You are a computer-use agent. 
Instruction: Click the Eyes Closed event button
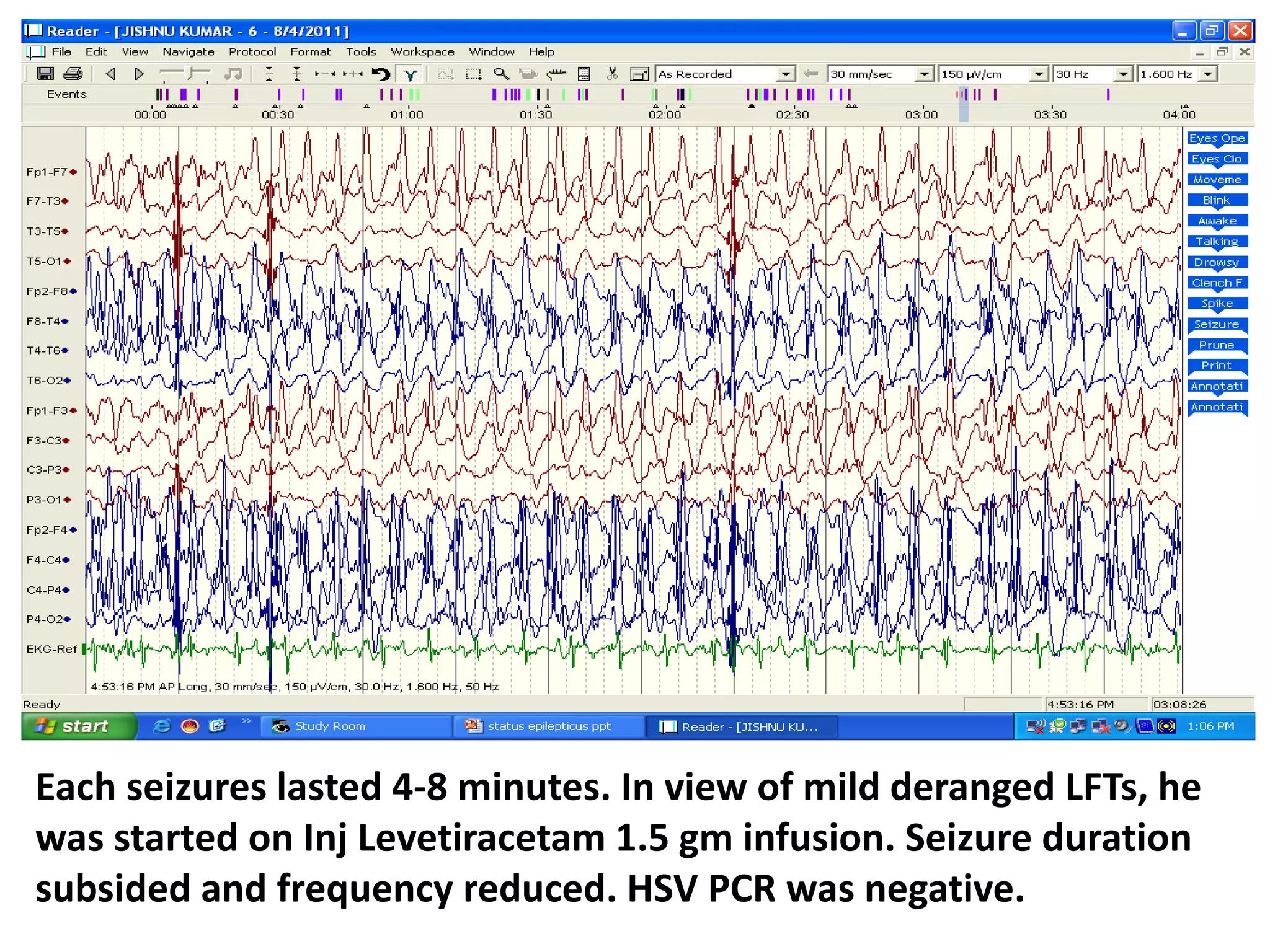pyautogui.click(x=1217, y=159)
